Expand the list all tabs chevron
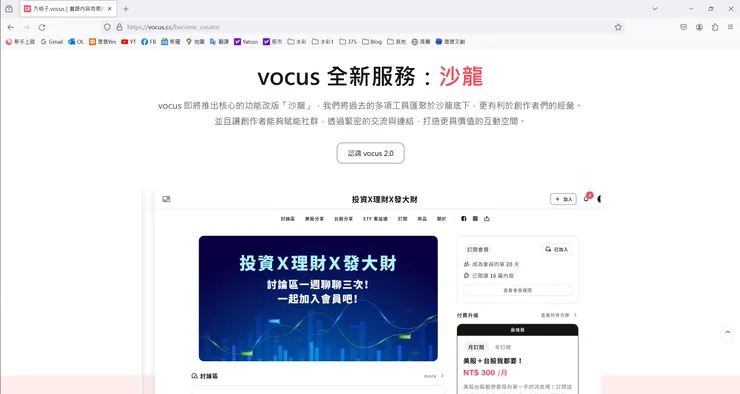This screenshot has width=740, height=394. click(655, 8)
